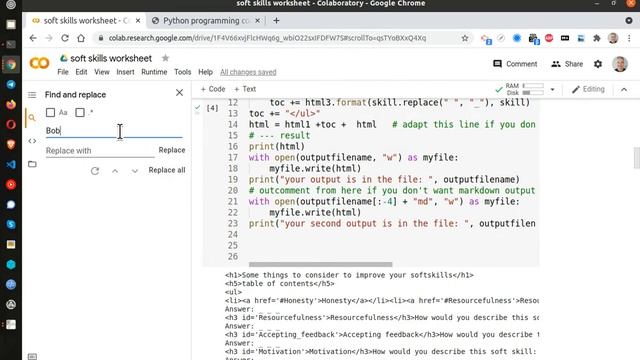Open Visual Studio Code from the dock
Image resolution: width=640 pixels, height=360 pixels.
click(x=11, y=164)
